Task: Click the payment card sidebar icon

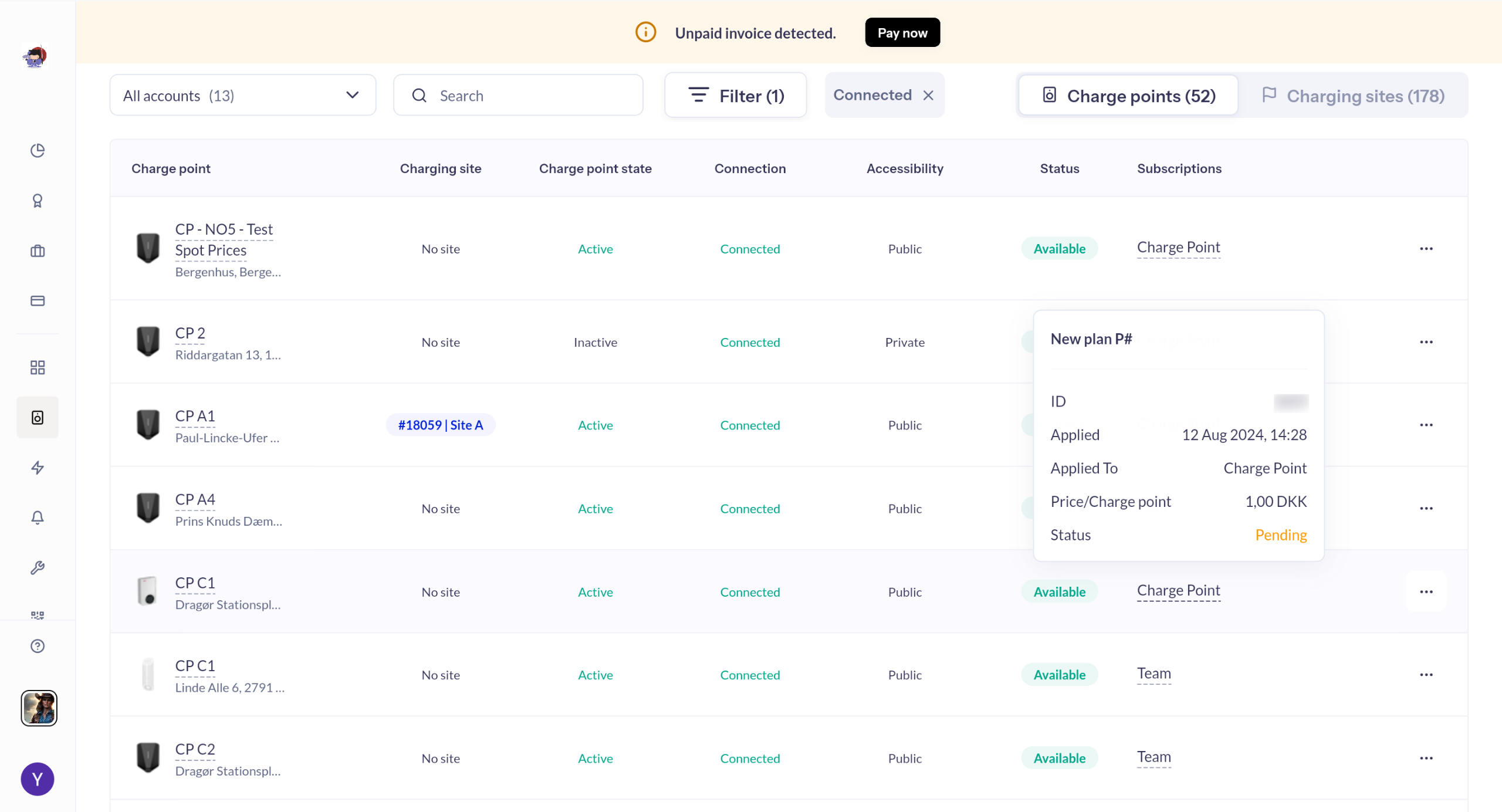Action: (38, 301)
